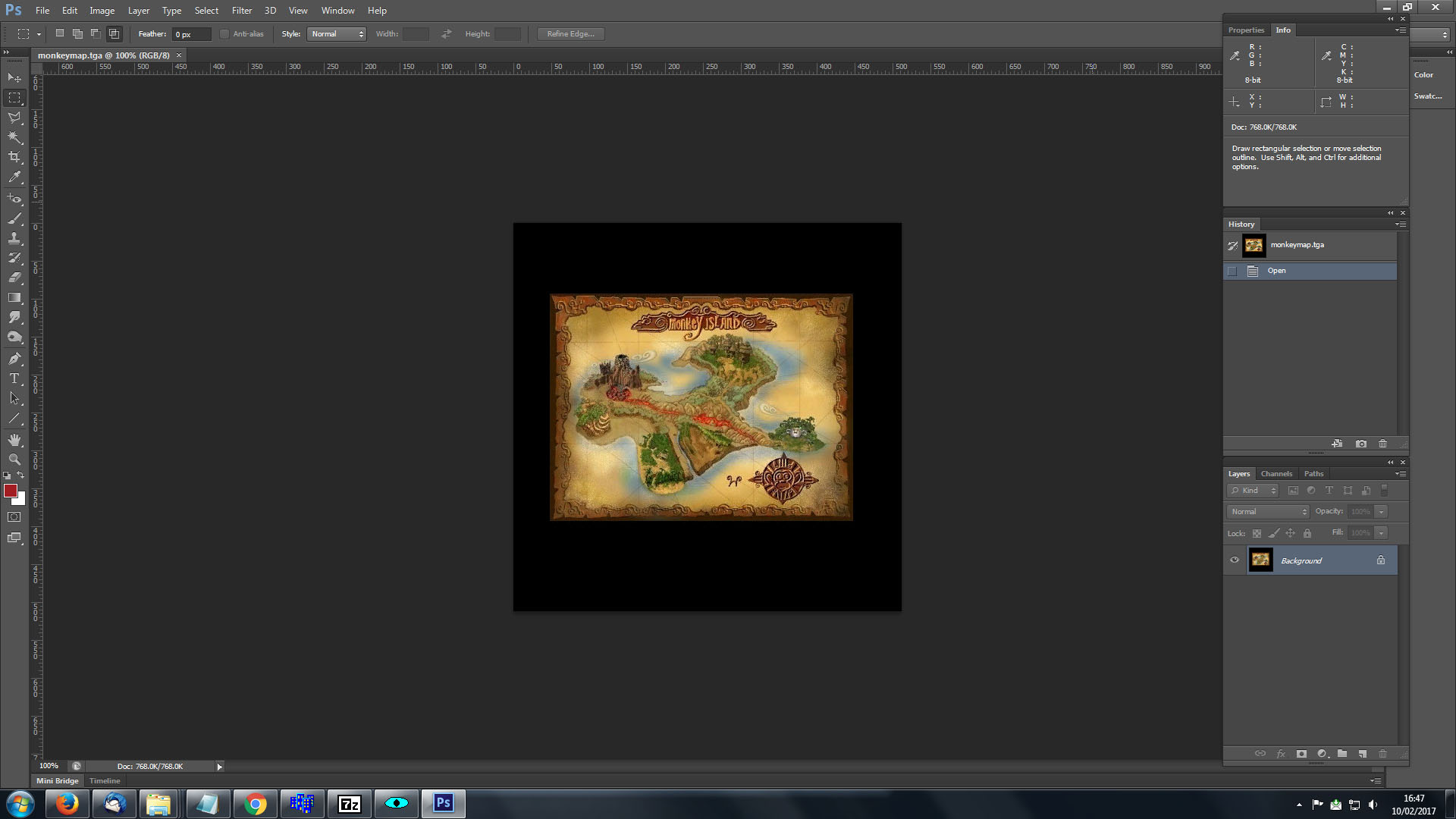Open the Layers panel flyout menu
The image size is (1456, 819).
(x=1401, y=474)
